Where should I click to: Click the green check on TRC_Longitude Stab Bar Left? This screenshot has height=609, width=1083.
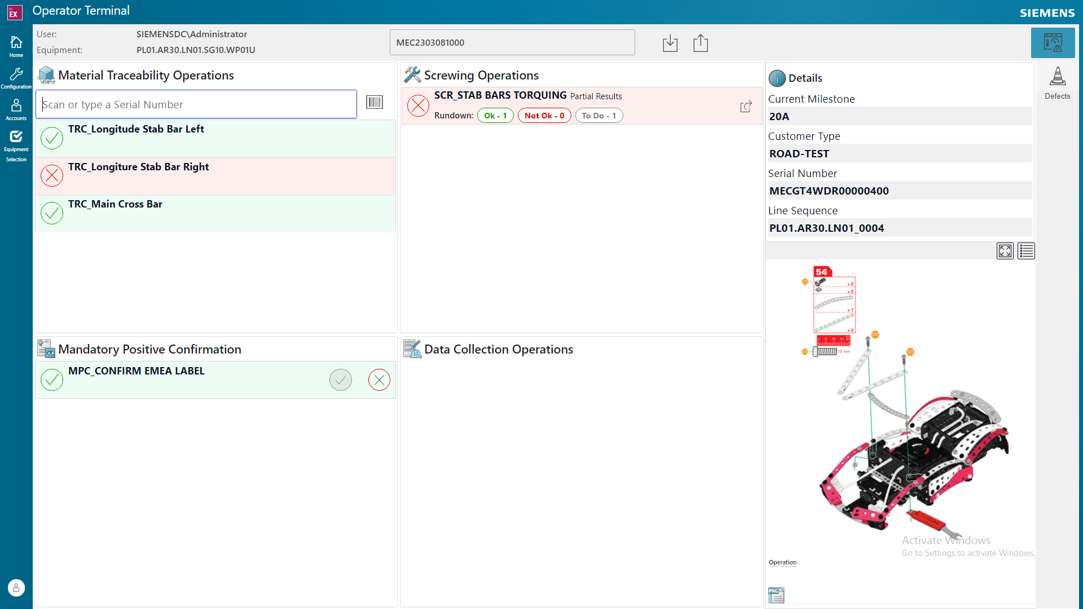(x=52, y=138)
